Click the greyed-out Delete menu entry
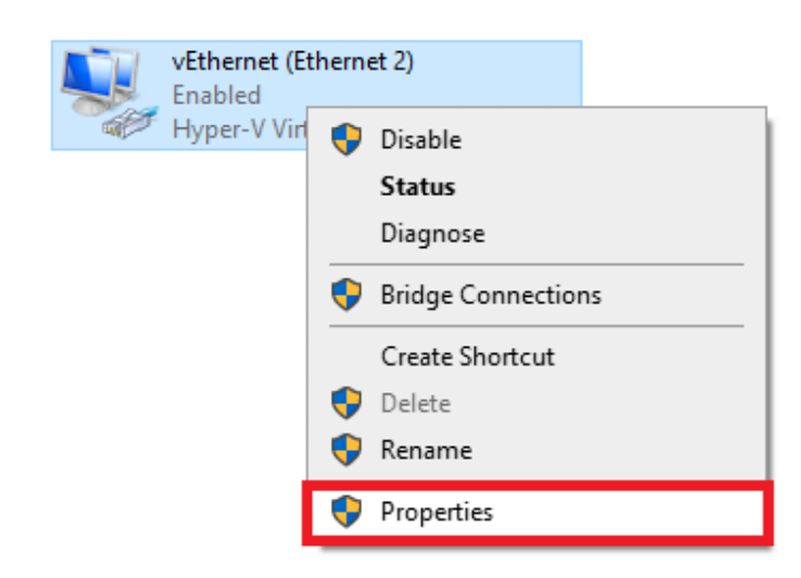The image size is (801, 578). coord(536,403)
